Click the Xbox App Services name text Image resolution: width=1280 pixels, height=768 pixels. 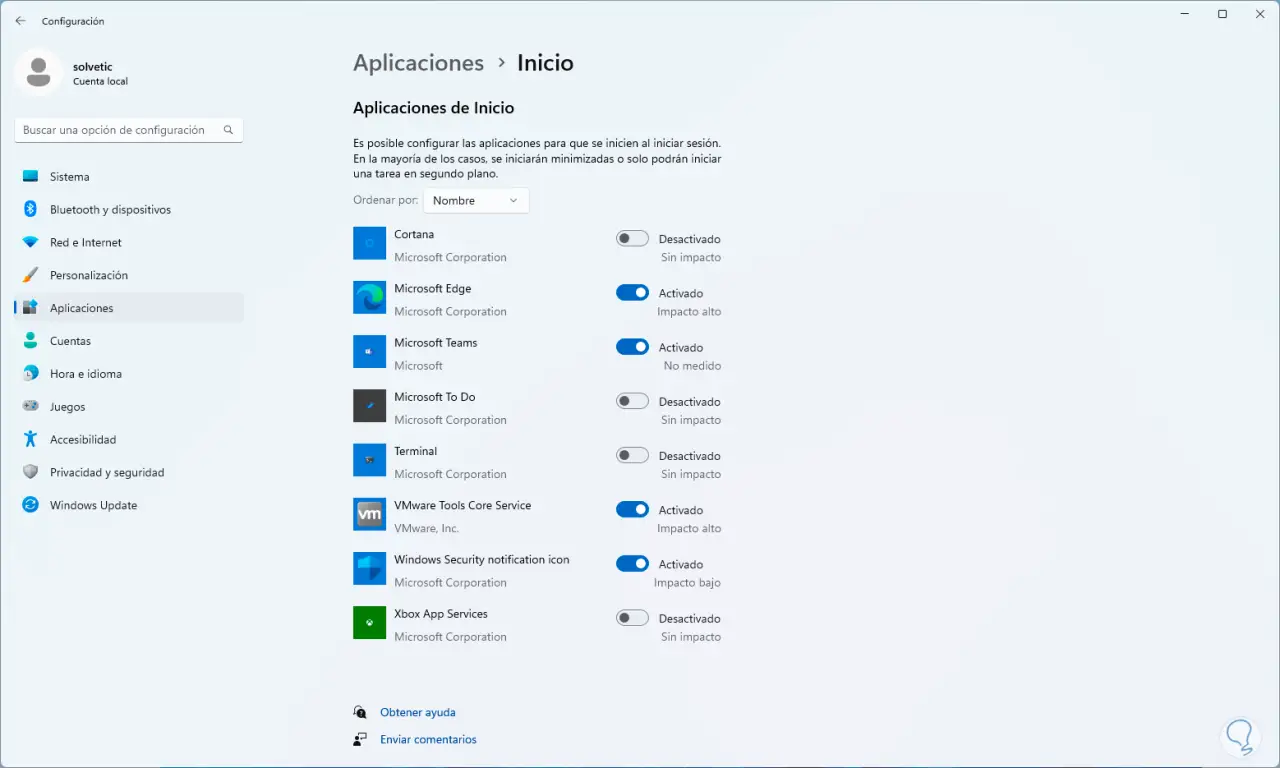441,614
